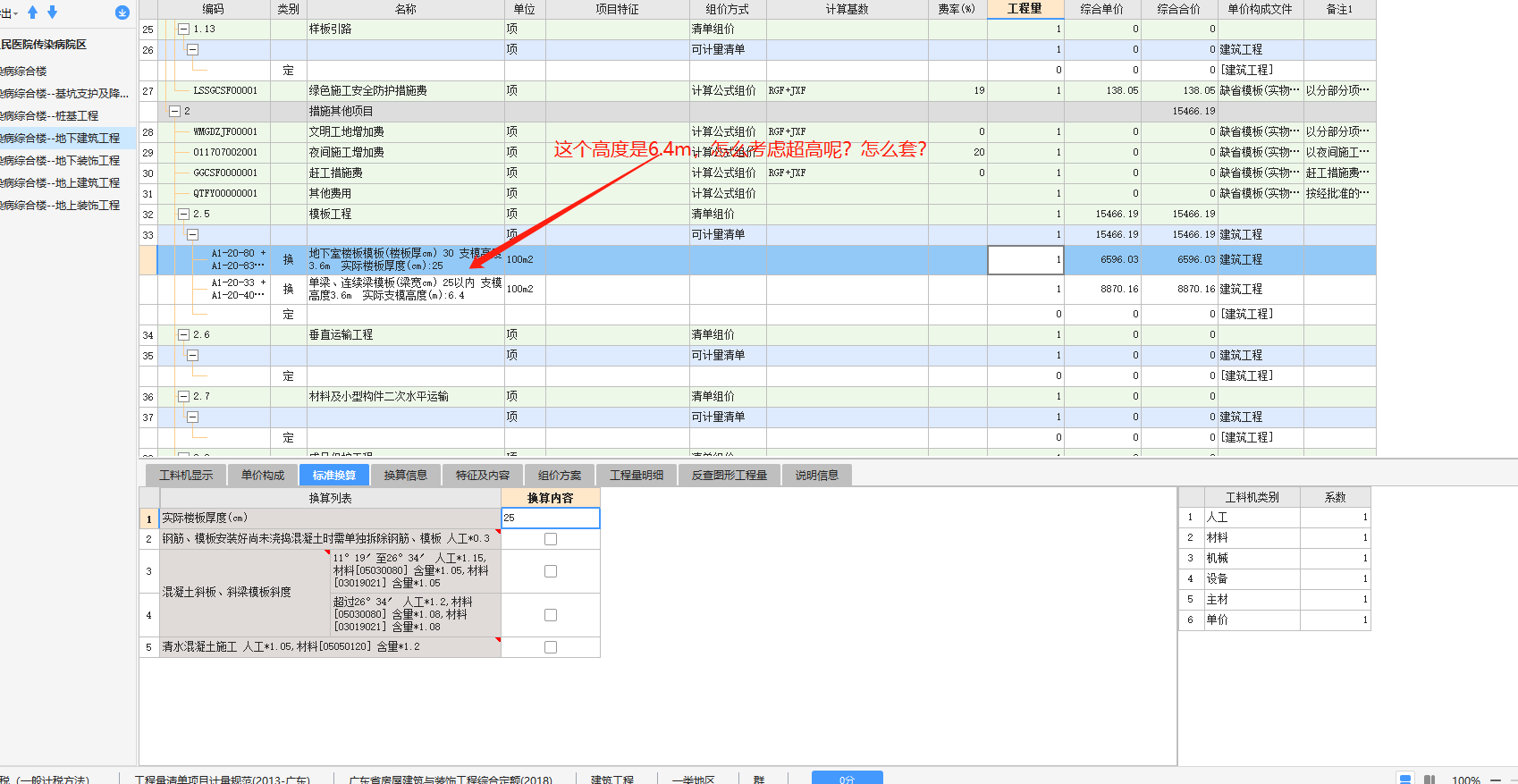1518x784 pixels.
Task: Click the 清水混凝土施工 conversion list row
Action: pyautogui.click(x=330, y=647)
